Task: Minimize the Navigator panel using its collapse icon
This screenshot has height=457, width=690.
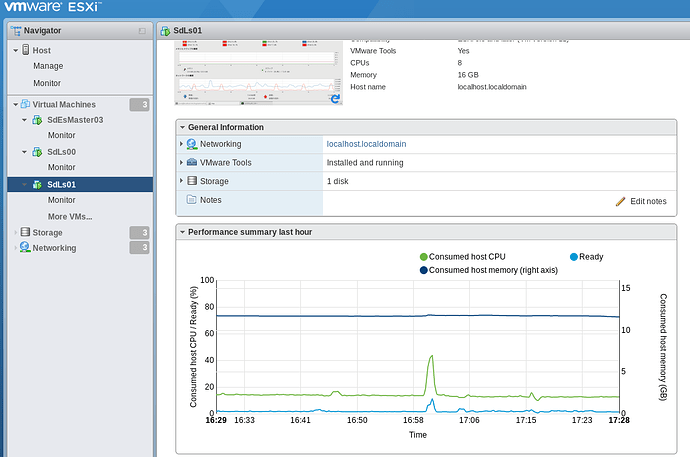Action: click(x=142, y=31)
